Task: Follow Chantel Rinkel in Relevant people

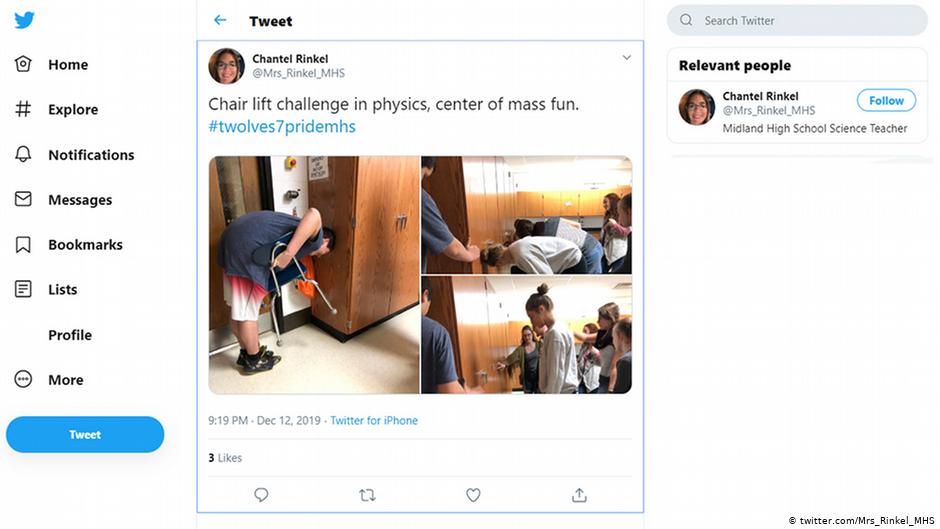Action: point(886,101)
